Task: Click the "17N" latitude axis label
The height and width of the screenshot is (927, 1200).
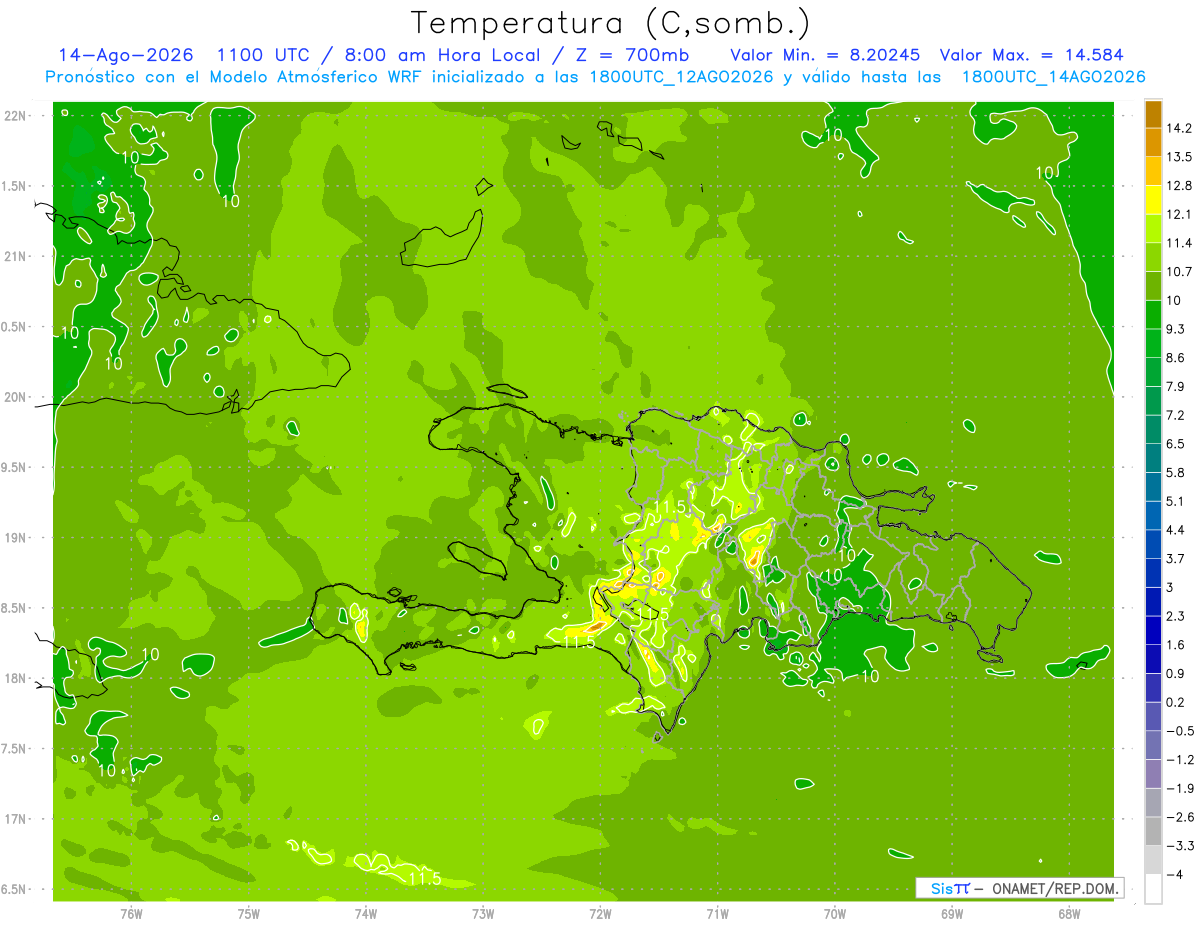Action: click(x=15, y=819)
